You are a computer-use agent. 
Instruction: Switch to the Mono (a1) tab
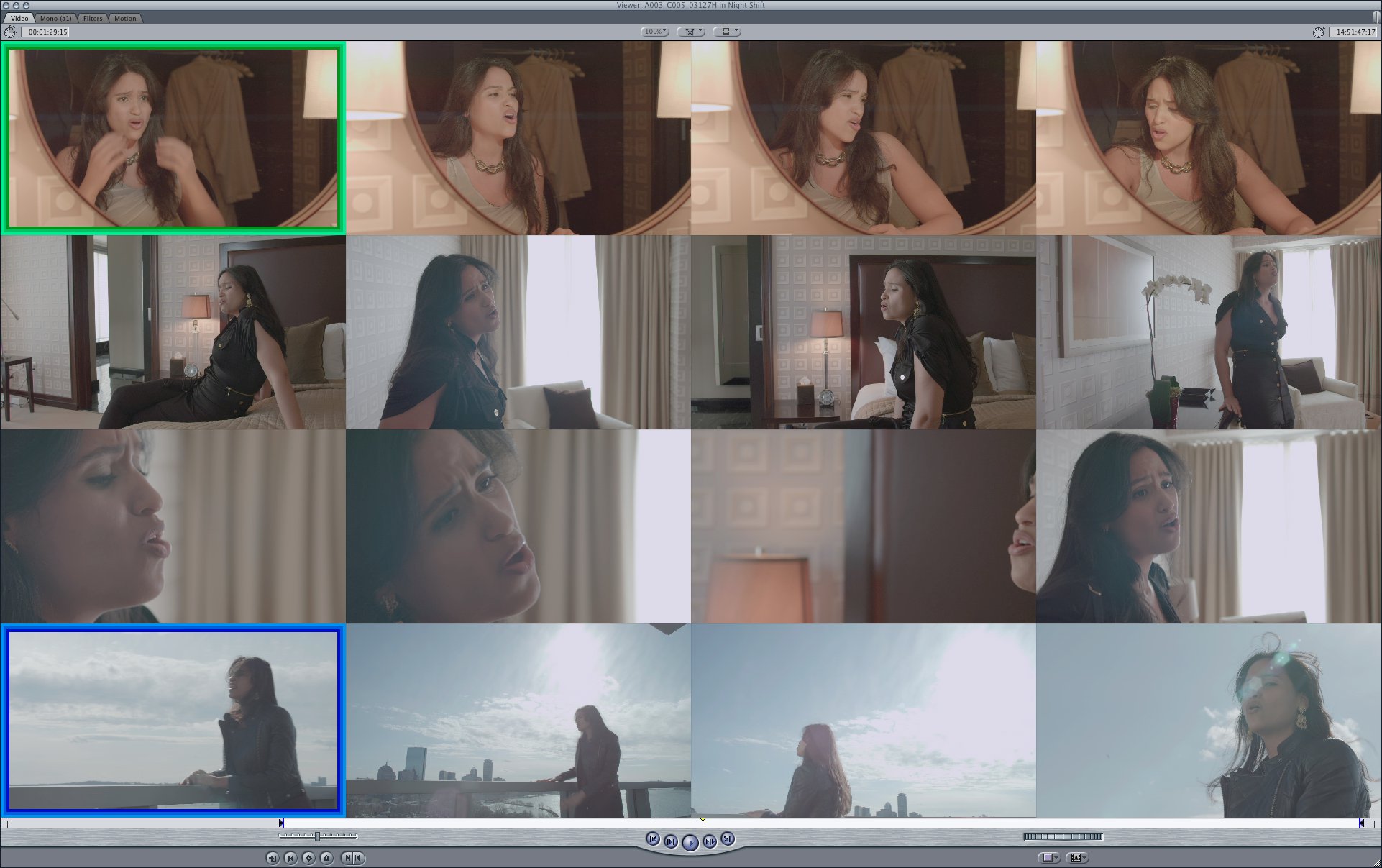[x=55, y=18]
